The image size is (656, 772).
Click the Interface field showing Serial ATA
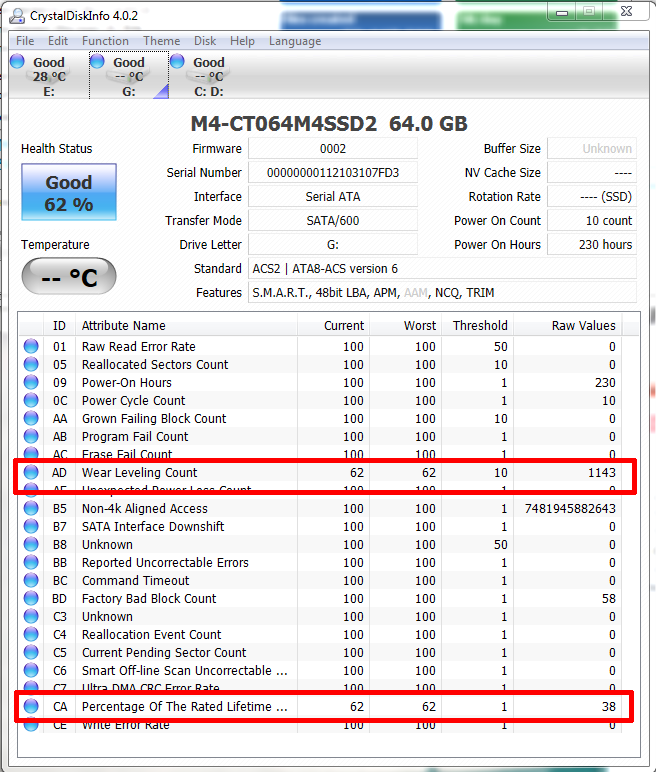pyautogui.click(x=333, y=196)
